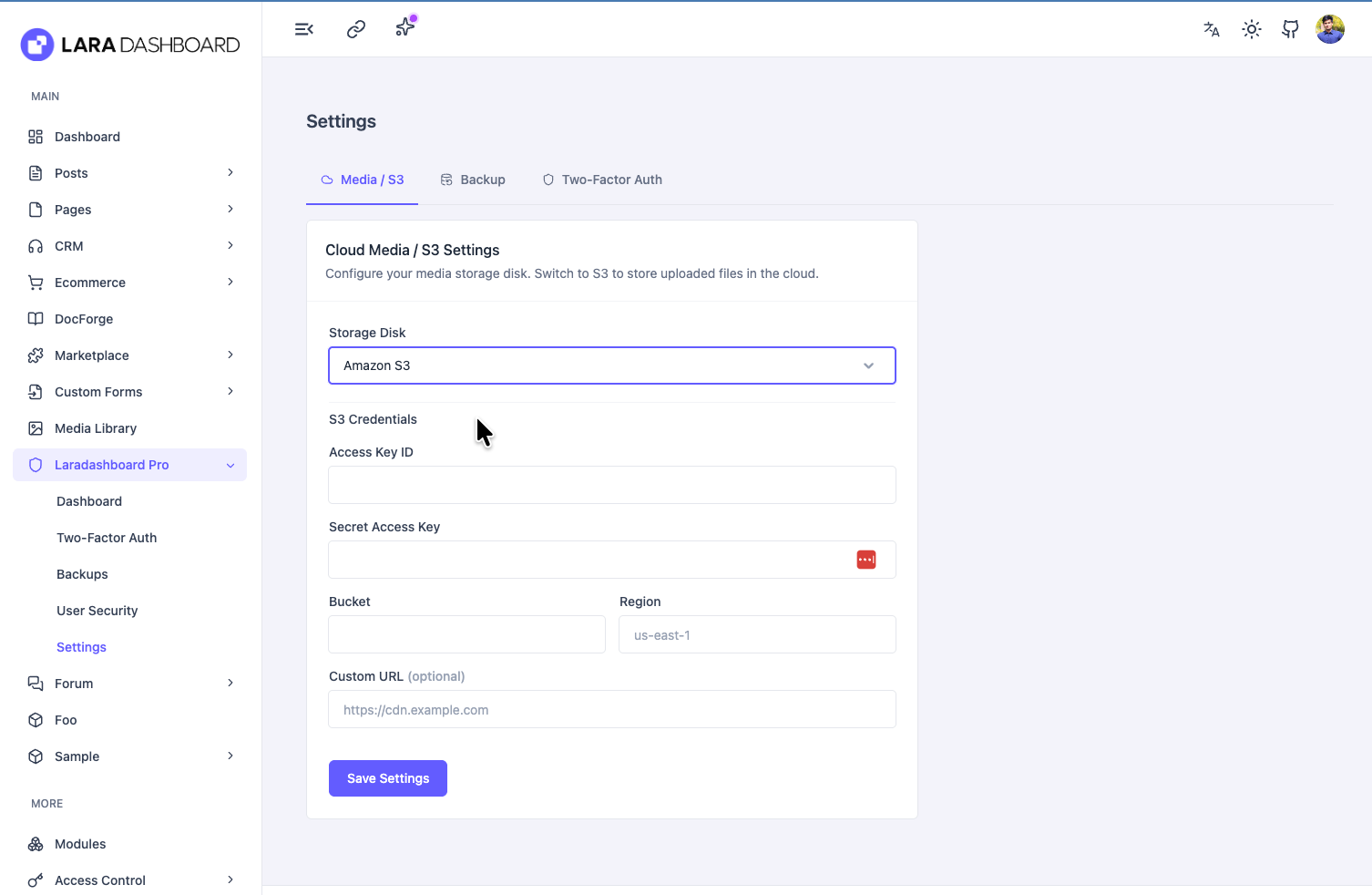Open Media Library from sidebar
1372x895 pixels.
pyautogui.click(x=96, y=428)
